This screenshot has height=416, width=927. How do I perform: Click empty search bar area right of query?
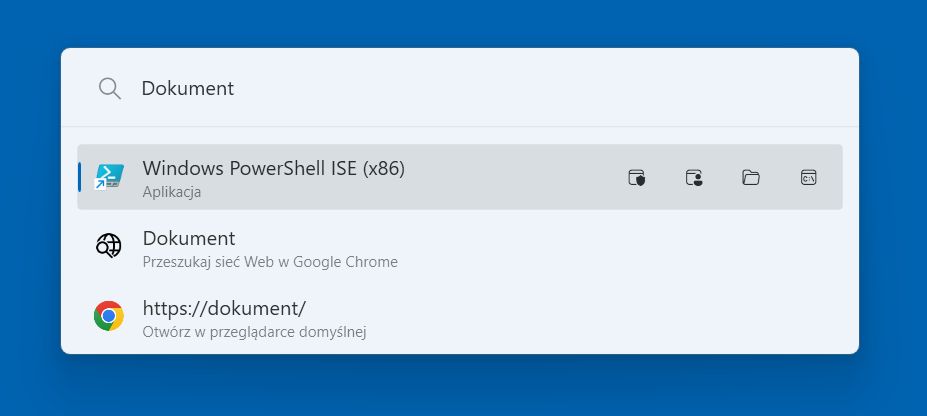[x=532, y=89]
